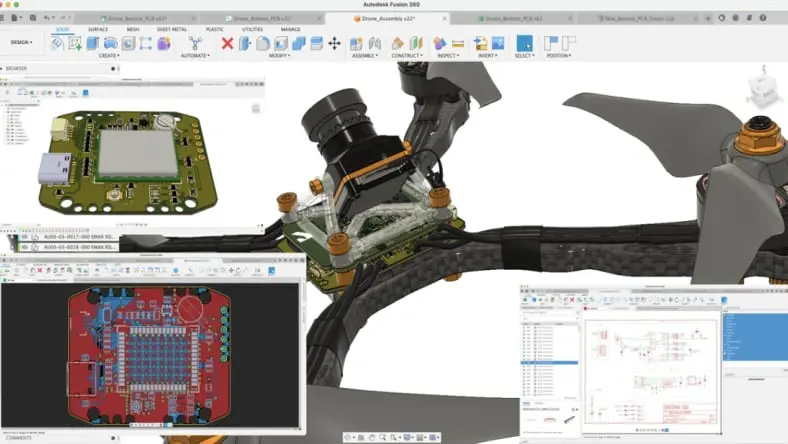Click the first Position tool icon
This screenshot has height=444, width=788.
tap(551, 43)
